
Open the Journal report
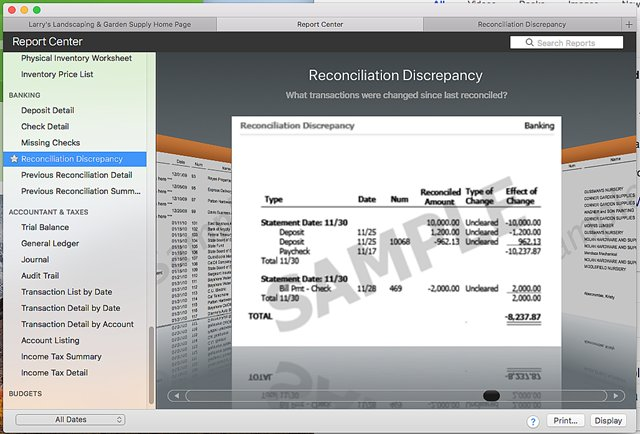[x=35, y=260]
